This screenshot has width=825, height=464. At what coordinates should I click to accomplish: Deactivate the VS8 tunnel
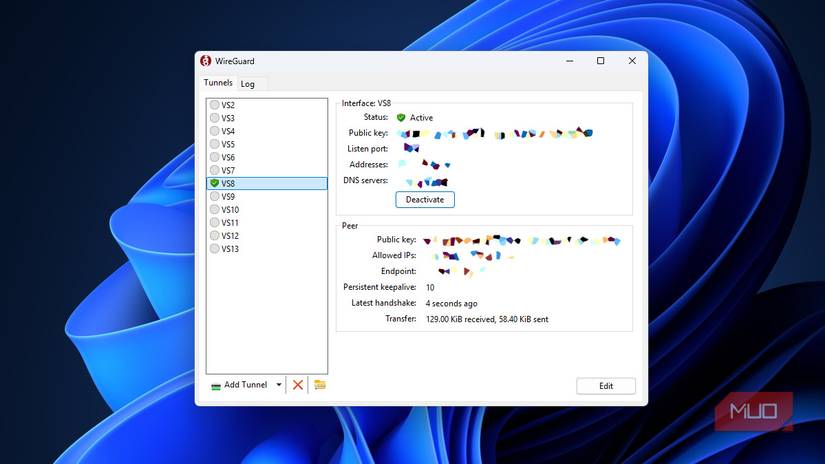click(425, 200)
